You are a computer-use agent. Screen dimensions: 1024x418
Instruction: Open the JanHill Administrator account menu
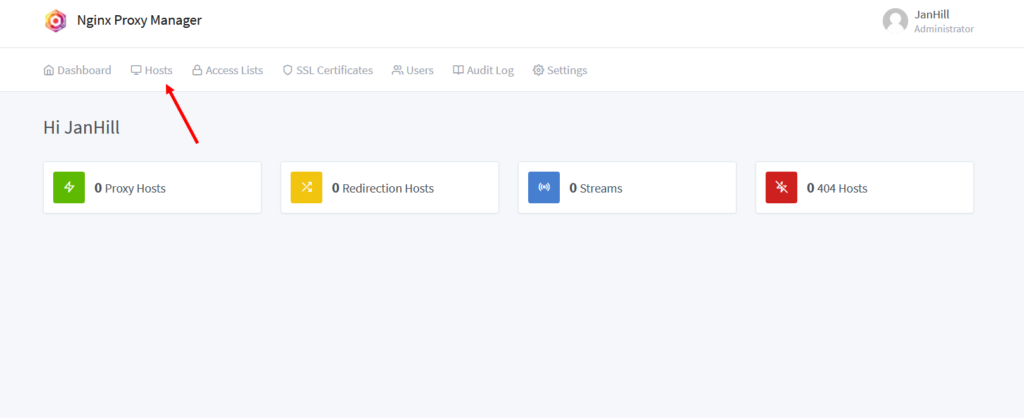pyautogui.click(x=928, y=21)
